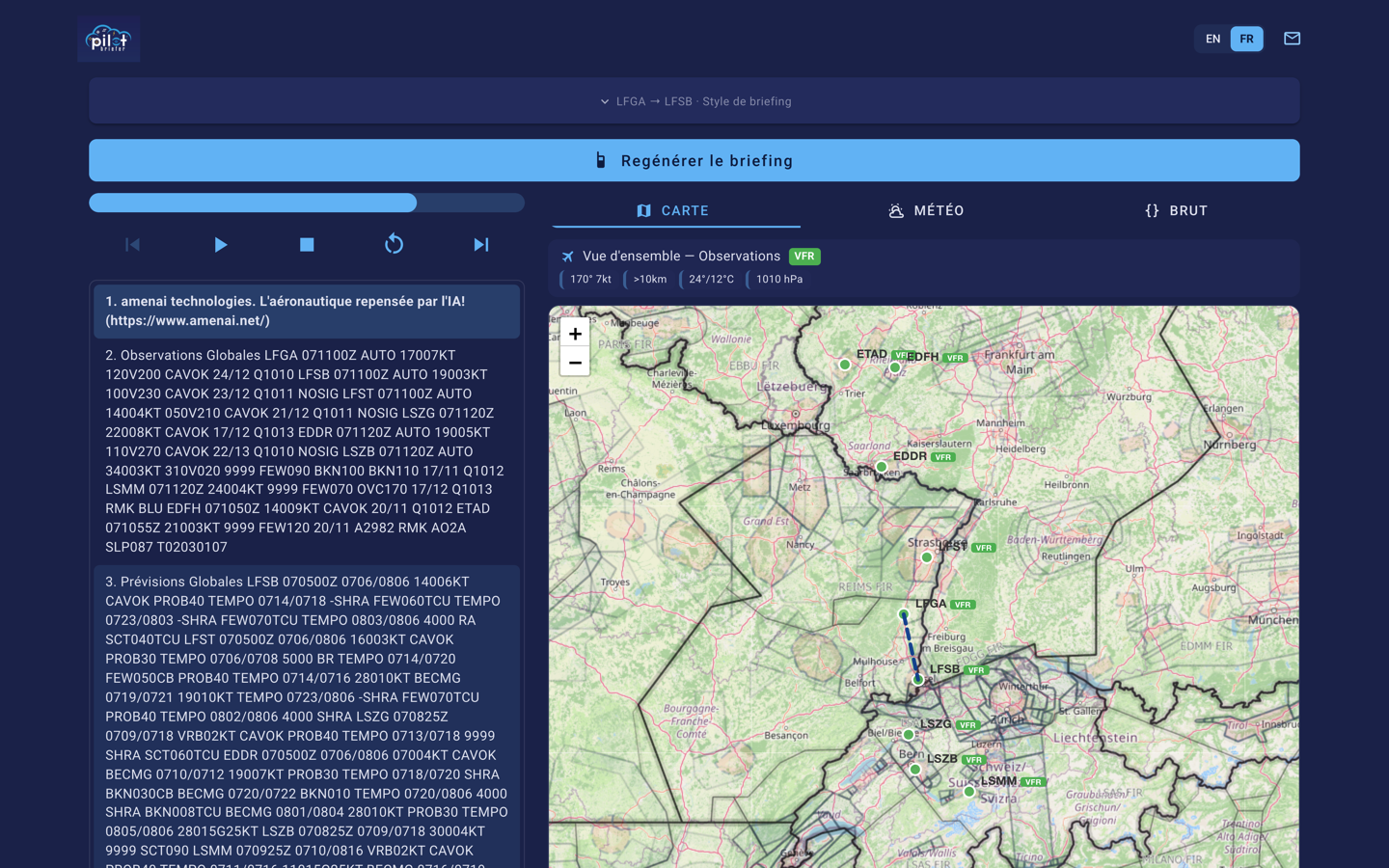Click the briefing playback progress bar
The image size is (1389, 868).
click(307, 203)
